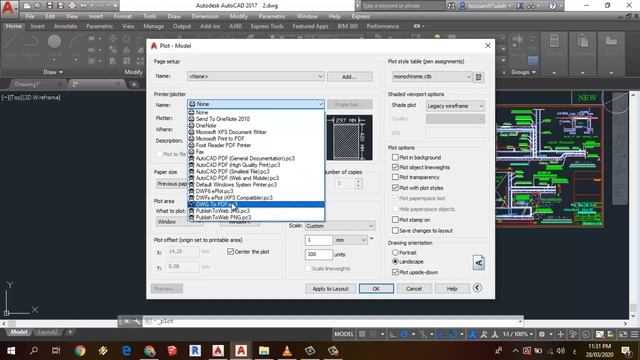Launch Google Chrome from the taskbar
640x360 pixels.
[80, 351]
